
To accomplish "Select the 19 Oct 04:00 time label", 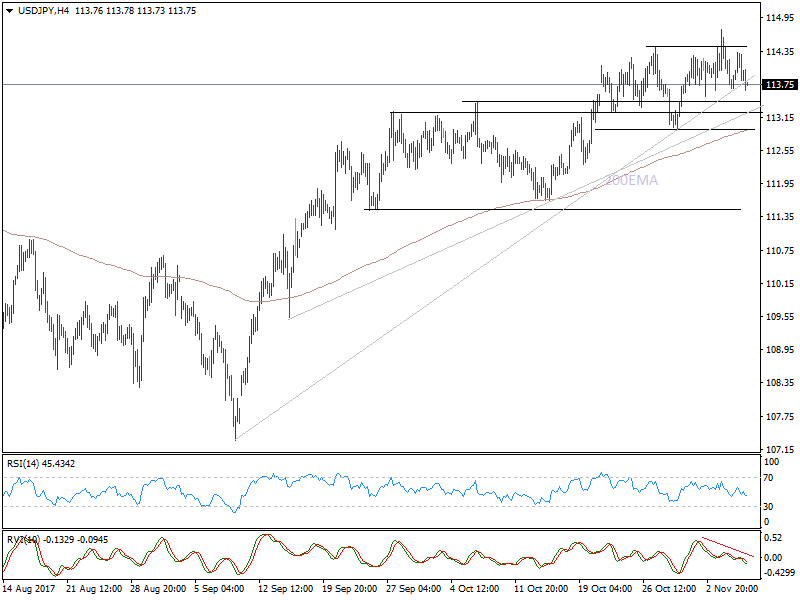I will pyautogui.click(x=605, y=589).
